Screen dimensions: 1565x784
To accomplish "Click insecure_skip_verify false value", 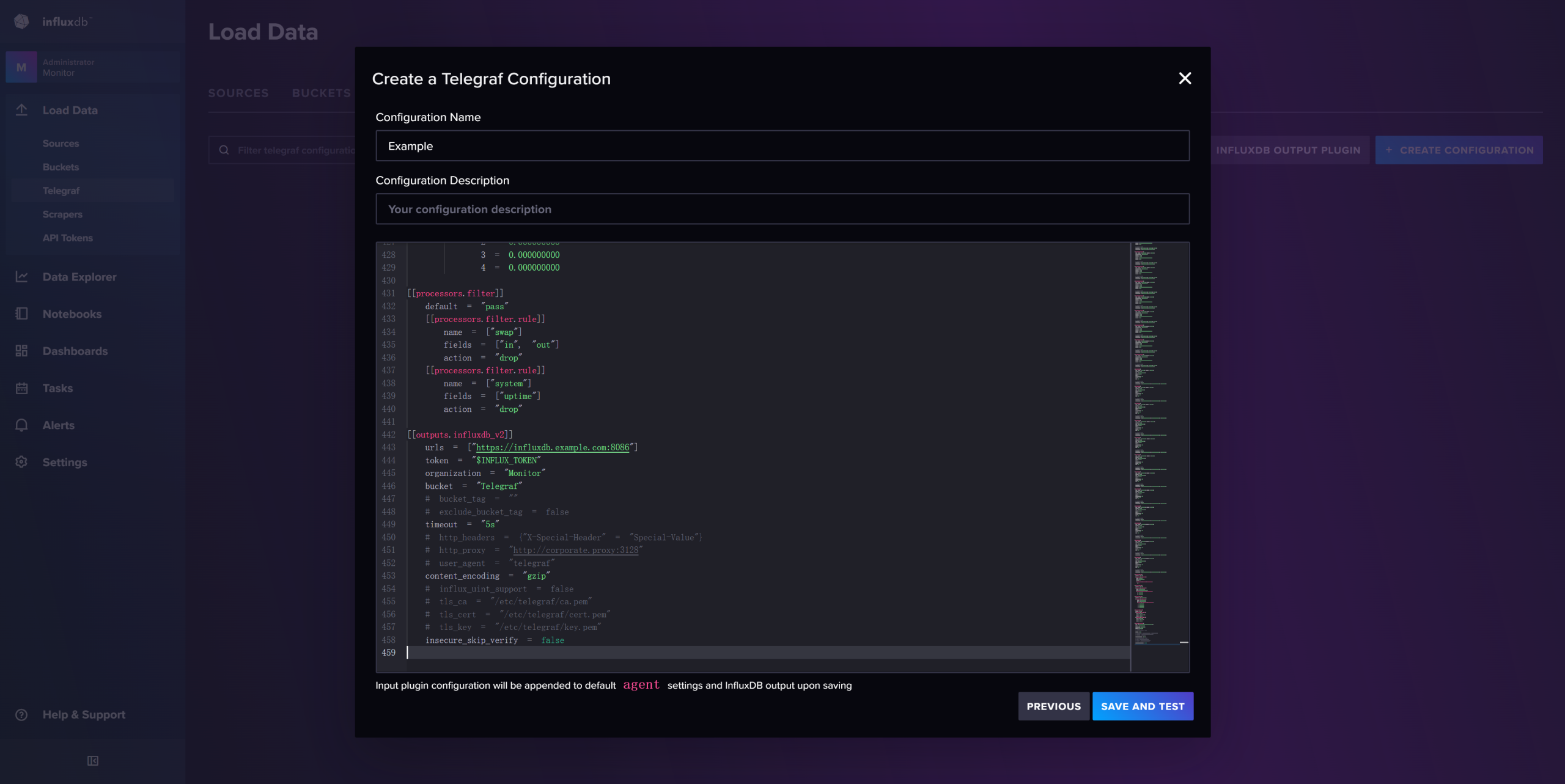I will (553, 640).
